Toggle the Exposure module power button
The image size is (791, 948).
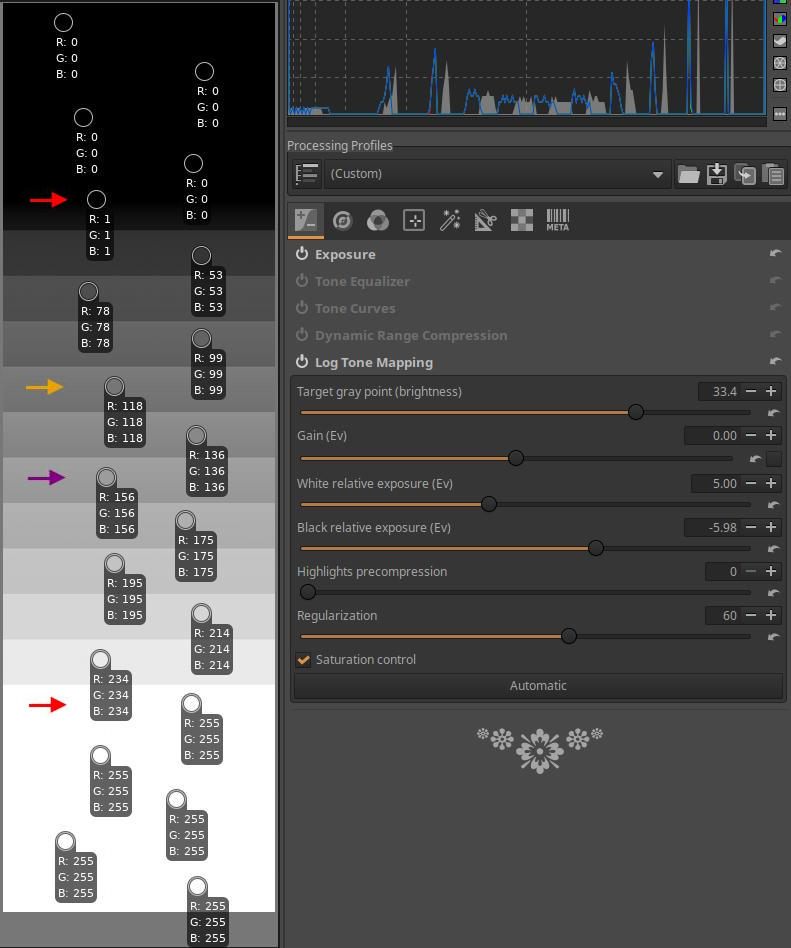302,255
